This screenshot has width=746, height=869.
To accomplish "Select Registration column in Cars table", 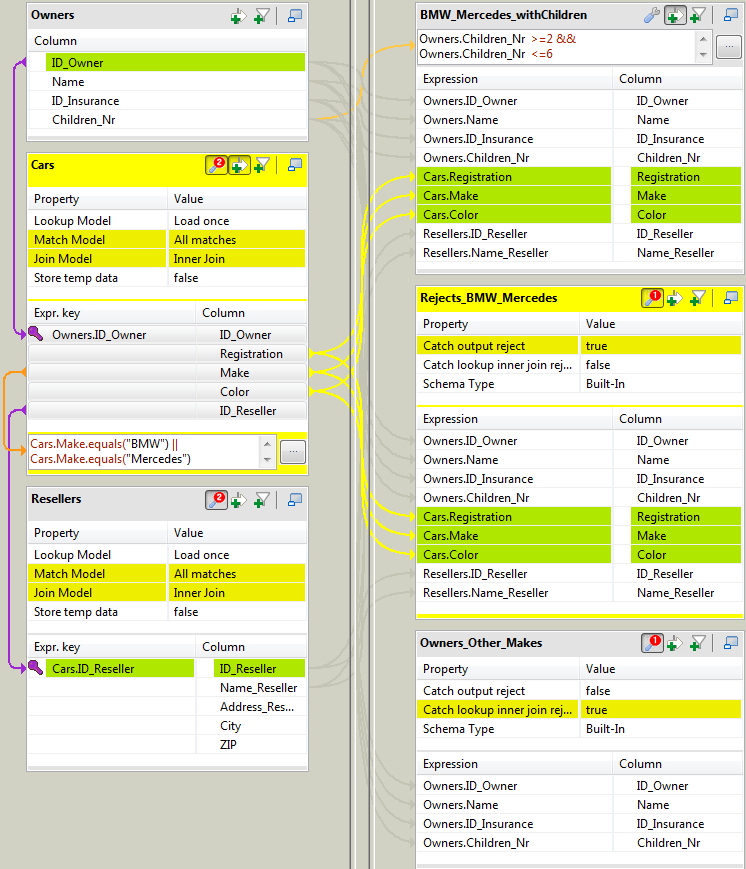I will [251, 354].
